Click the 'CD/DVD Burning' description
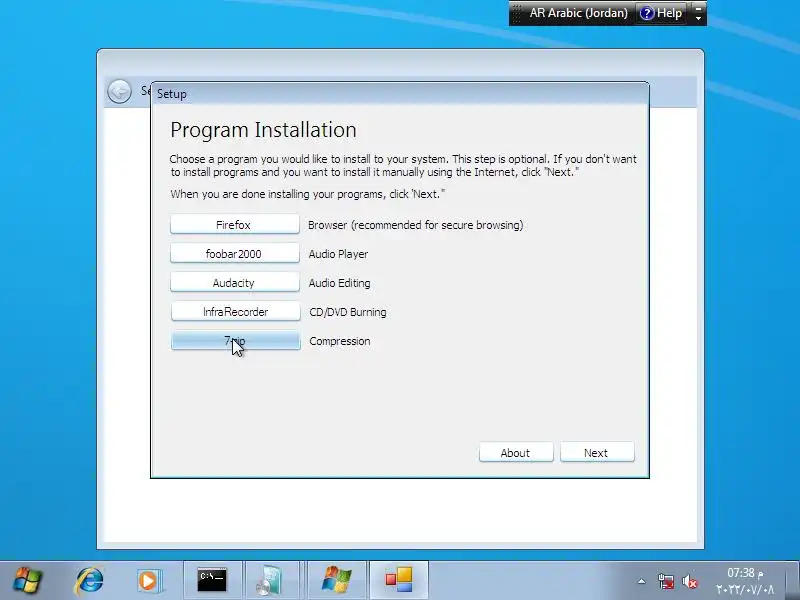Screen dimensions: 800x600 click(347, 312)
